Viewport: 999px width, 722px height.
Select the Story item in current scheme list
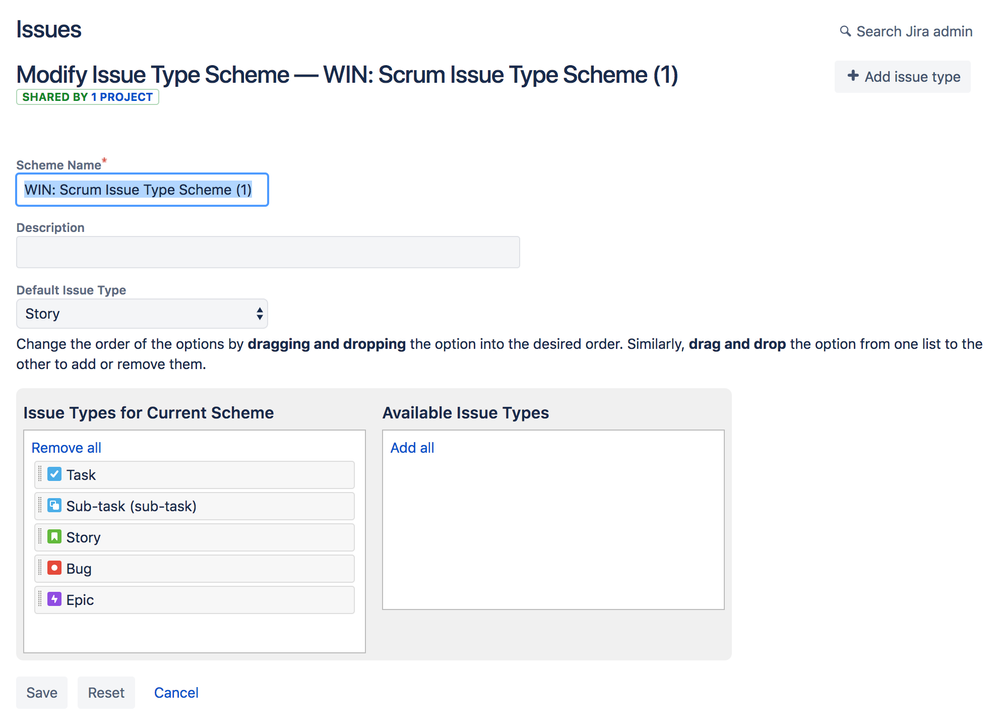194,537
